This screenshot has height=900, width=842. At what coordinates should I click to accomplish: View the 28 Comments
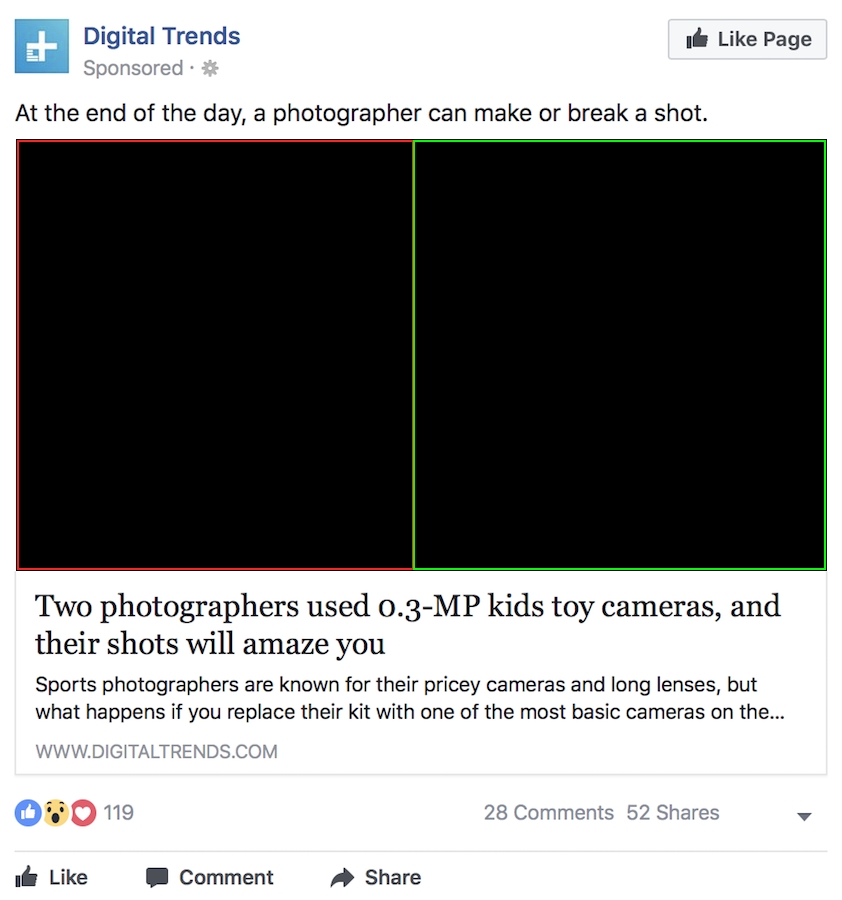coord(548,813)
